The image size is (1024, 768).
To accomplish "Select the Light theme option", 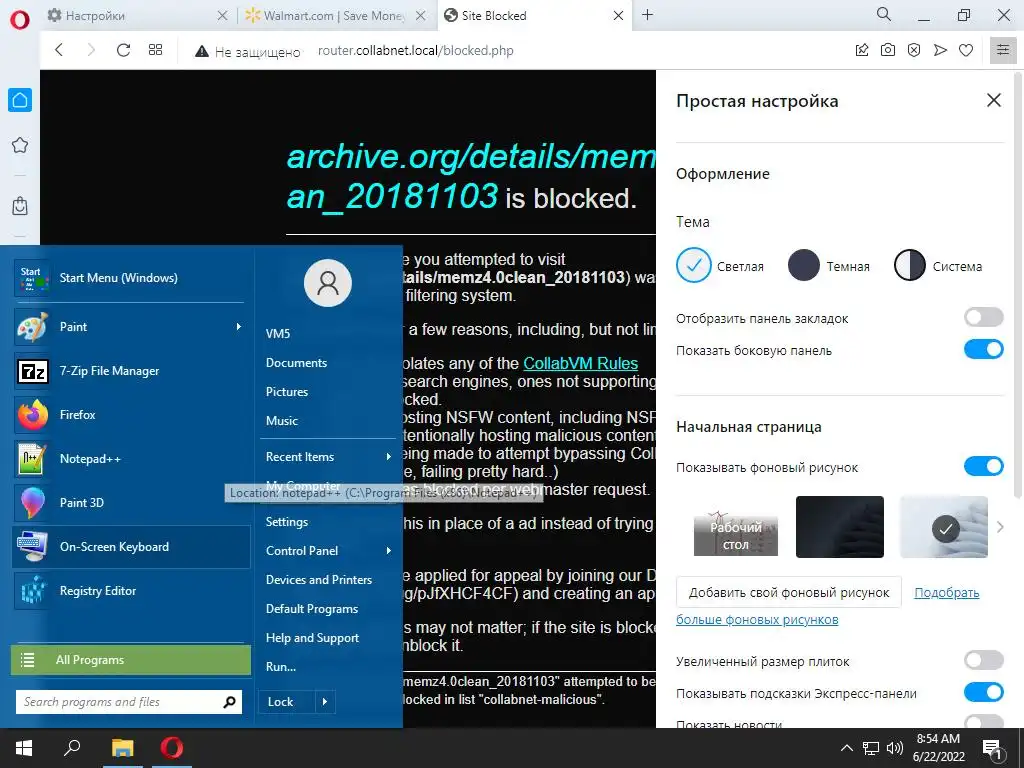I will click(693, 265).
